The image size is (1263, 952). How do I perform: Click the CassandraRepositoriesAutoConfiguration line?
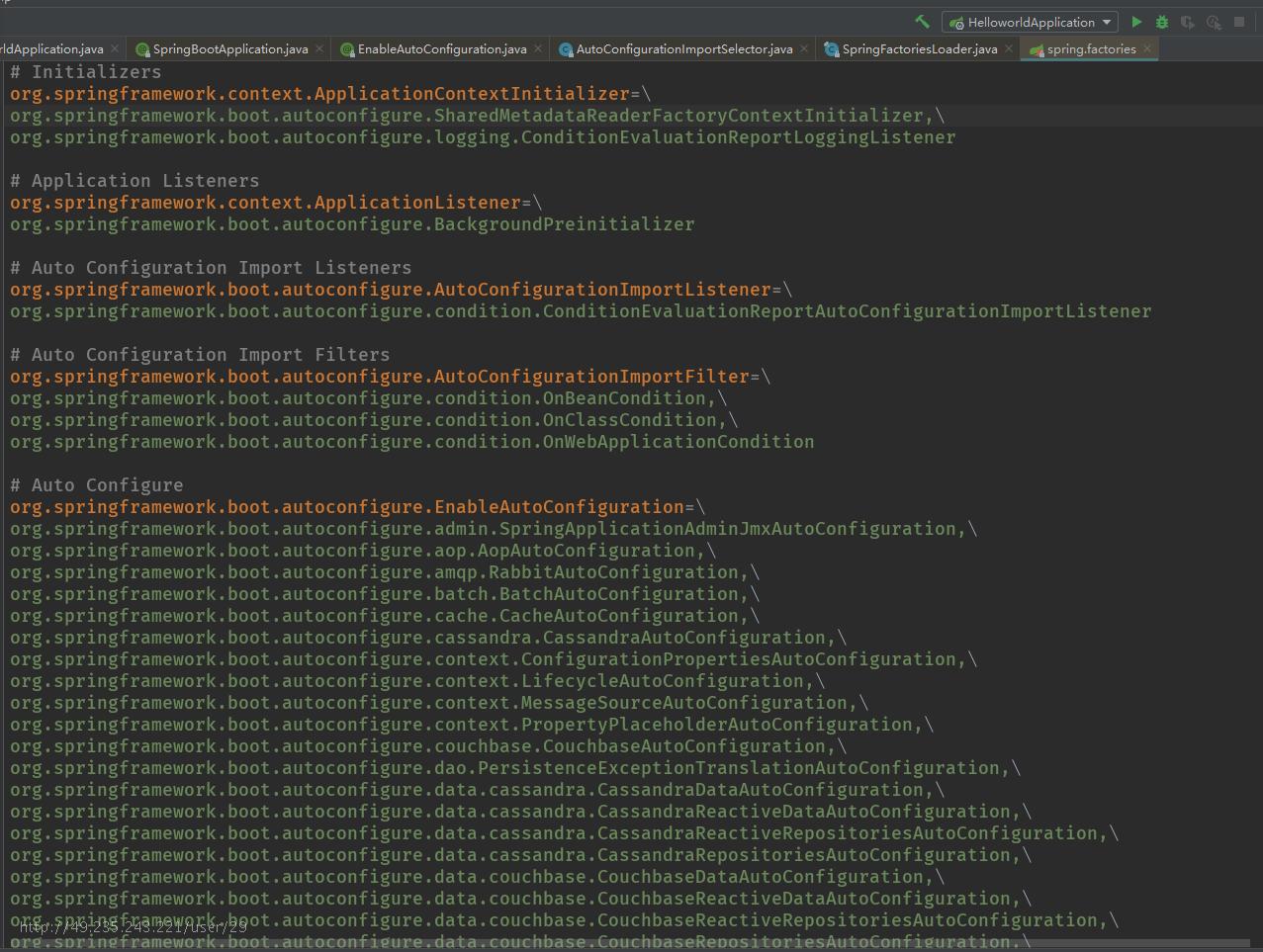[521, 855]
